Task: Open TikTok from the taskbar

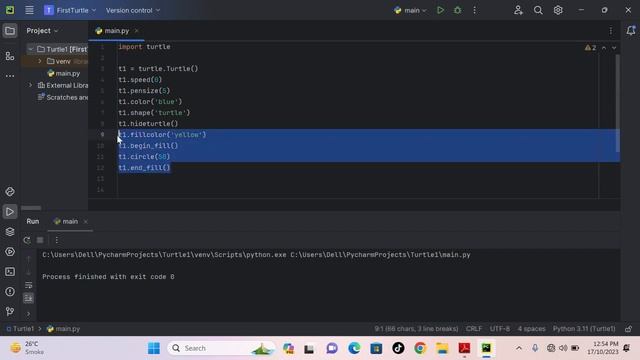Action: (x=398, y=348)
